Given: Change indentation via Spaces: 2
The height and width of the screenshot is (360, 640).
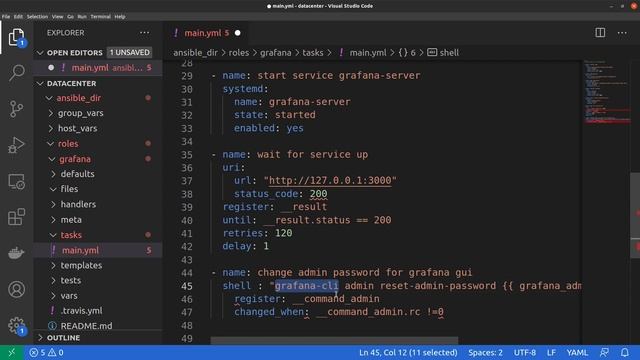Looking at the screenshot, I should [485, 352].
